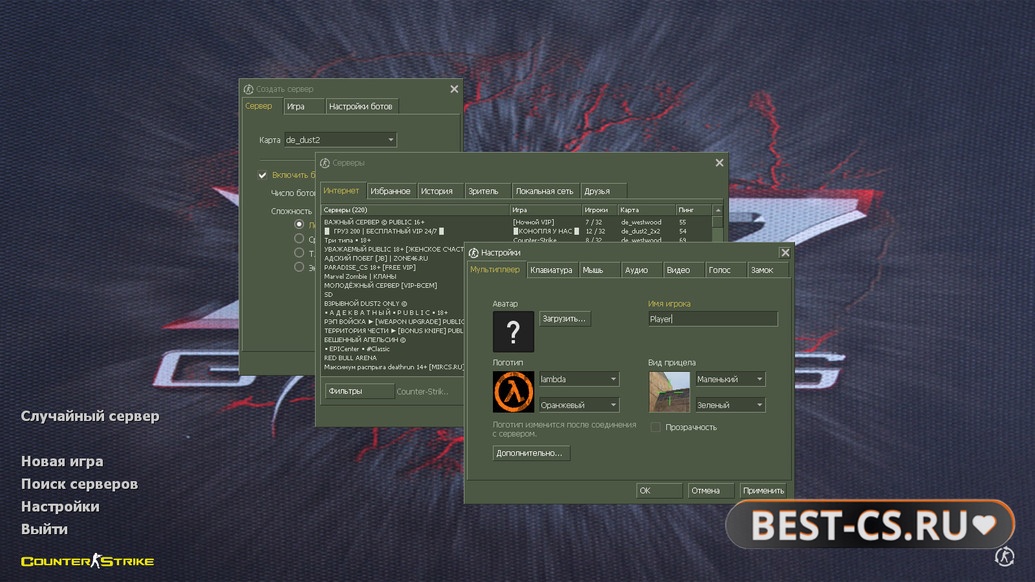This screenshot has width=1035, height=582.
Task: Click the Серверы (220) column header
Action: point(415,210)
